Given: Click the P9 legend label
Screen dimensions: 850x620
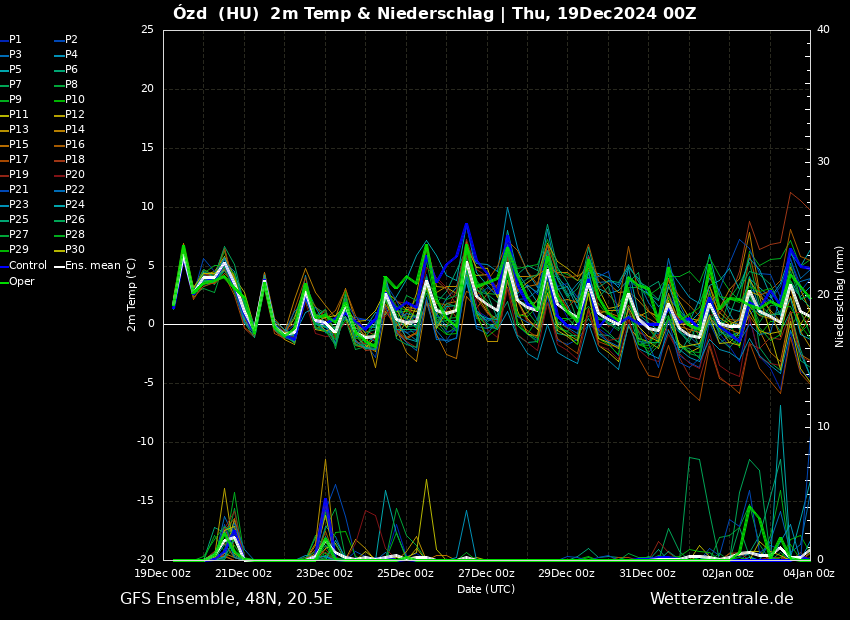Looking at the screenshot, I should coord(15,100).
